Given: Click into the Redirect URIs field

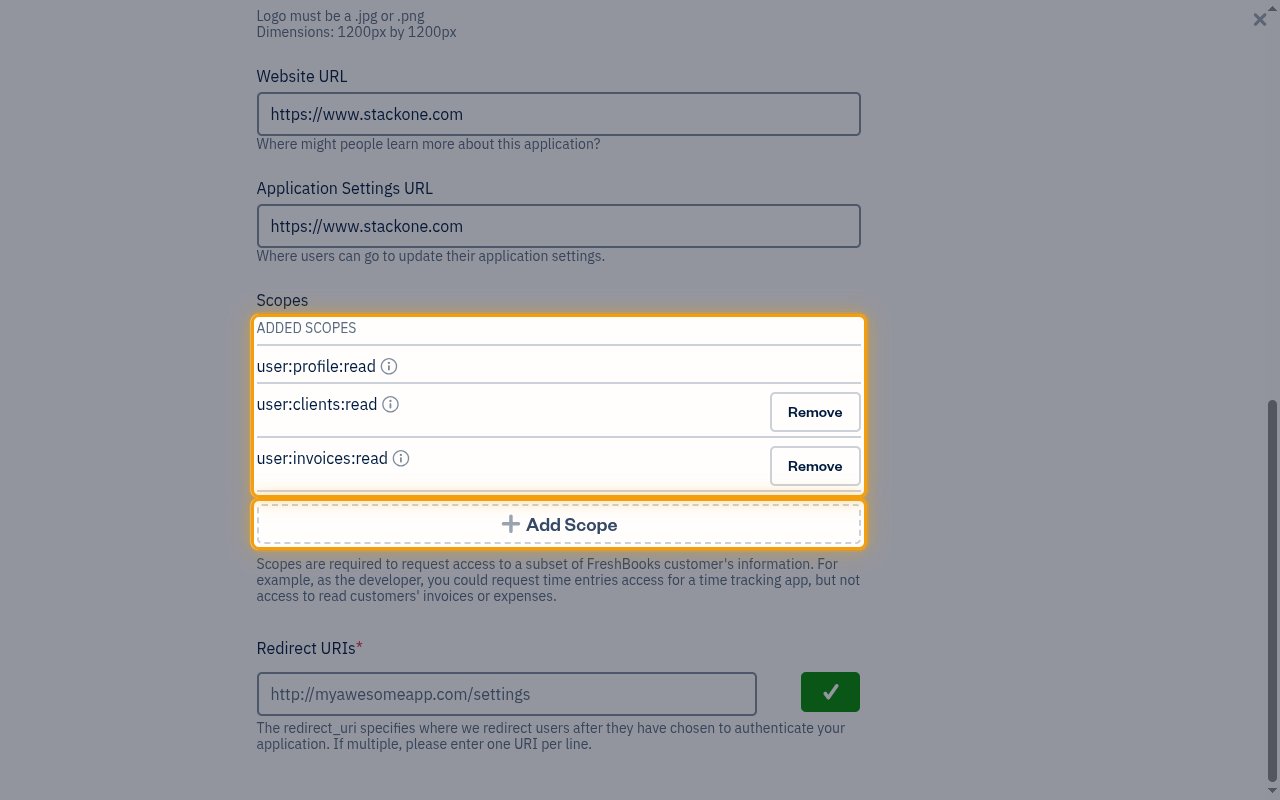Looking at the screenshot, I should pos(507,694).
